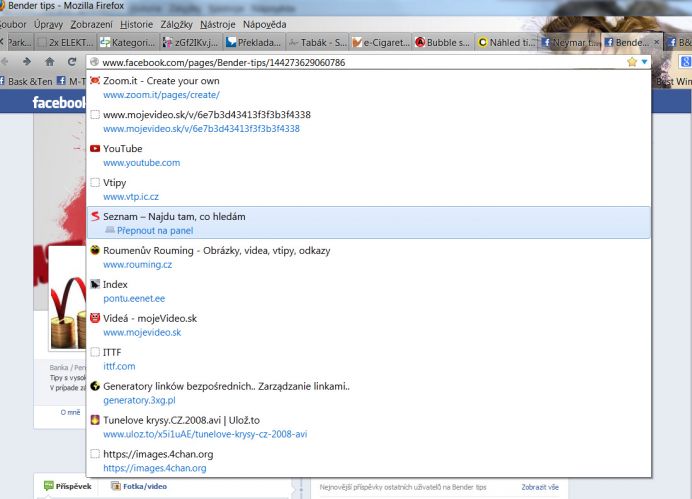Click the Tunelove krysy Ulož.to favicon
Screen dimensions: 692x499
pos(95,420)
